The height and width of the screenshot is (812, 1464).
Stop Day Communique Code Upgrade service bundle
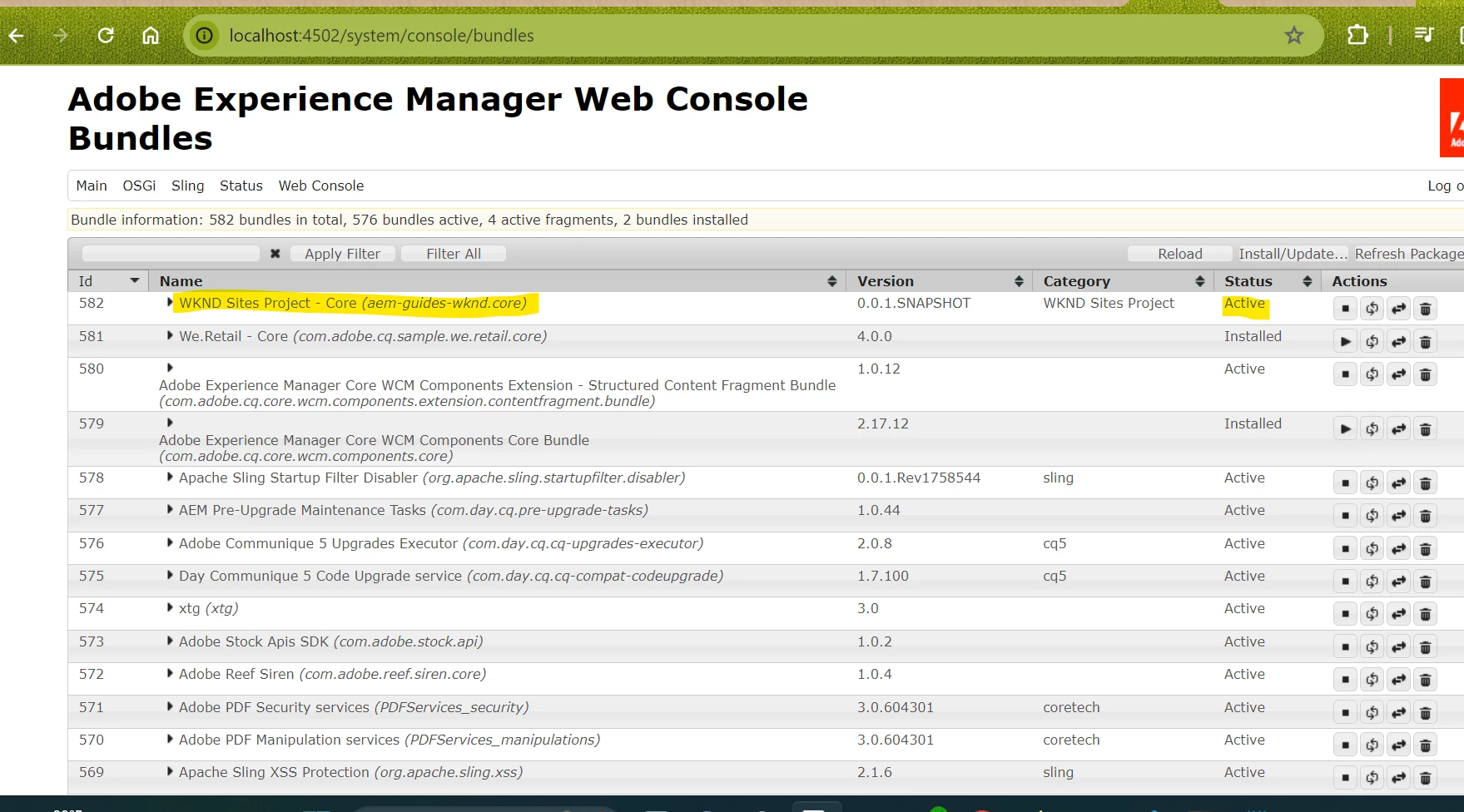(x=1345, y=581)
